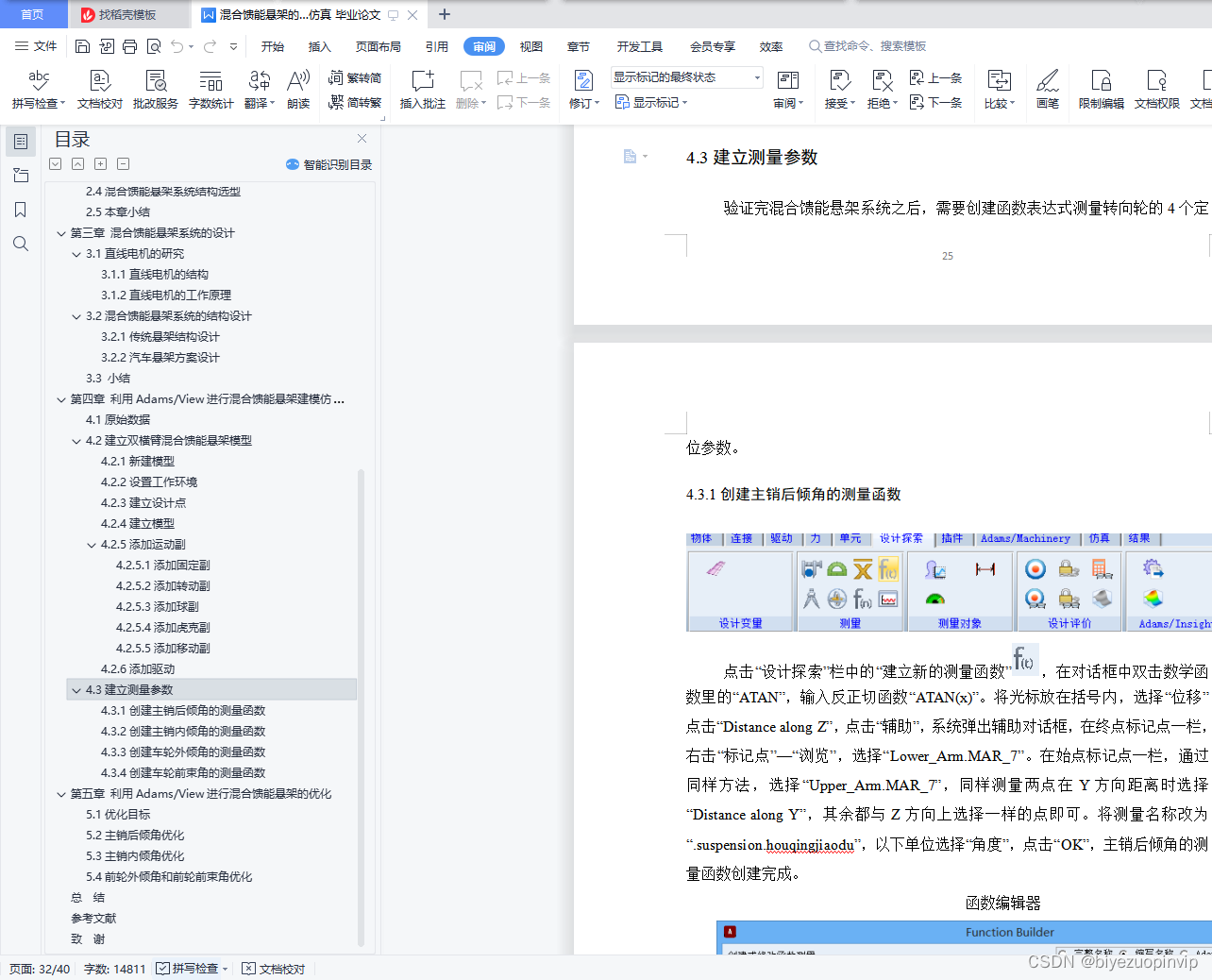Jump to 参考文献 in outline
1212x980 pixels.
click(93, 919)
